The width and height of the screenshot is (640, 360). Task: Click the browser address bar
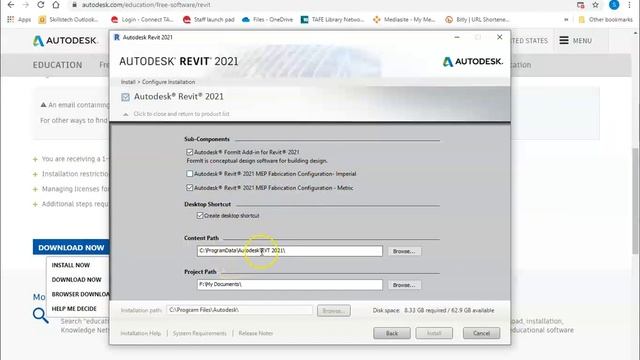coord(318,5)
